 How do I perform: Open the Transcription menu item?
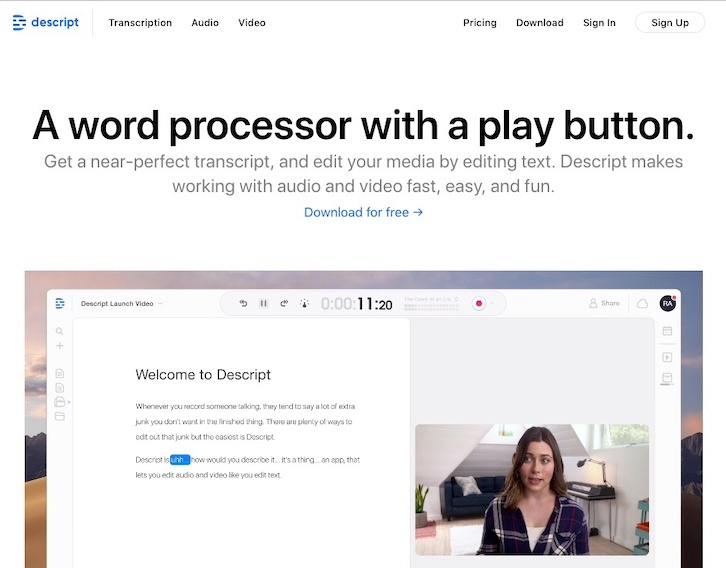[140, 23]
